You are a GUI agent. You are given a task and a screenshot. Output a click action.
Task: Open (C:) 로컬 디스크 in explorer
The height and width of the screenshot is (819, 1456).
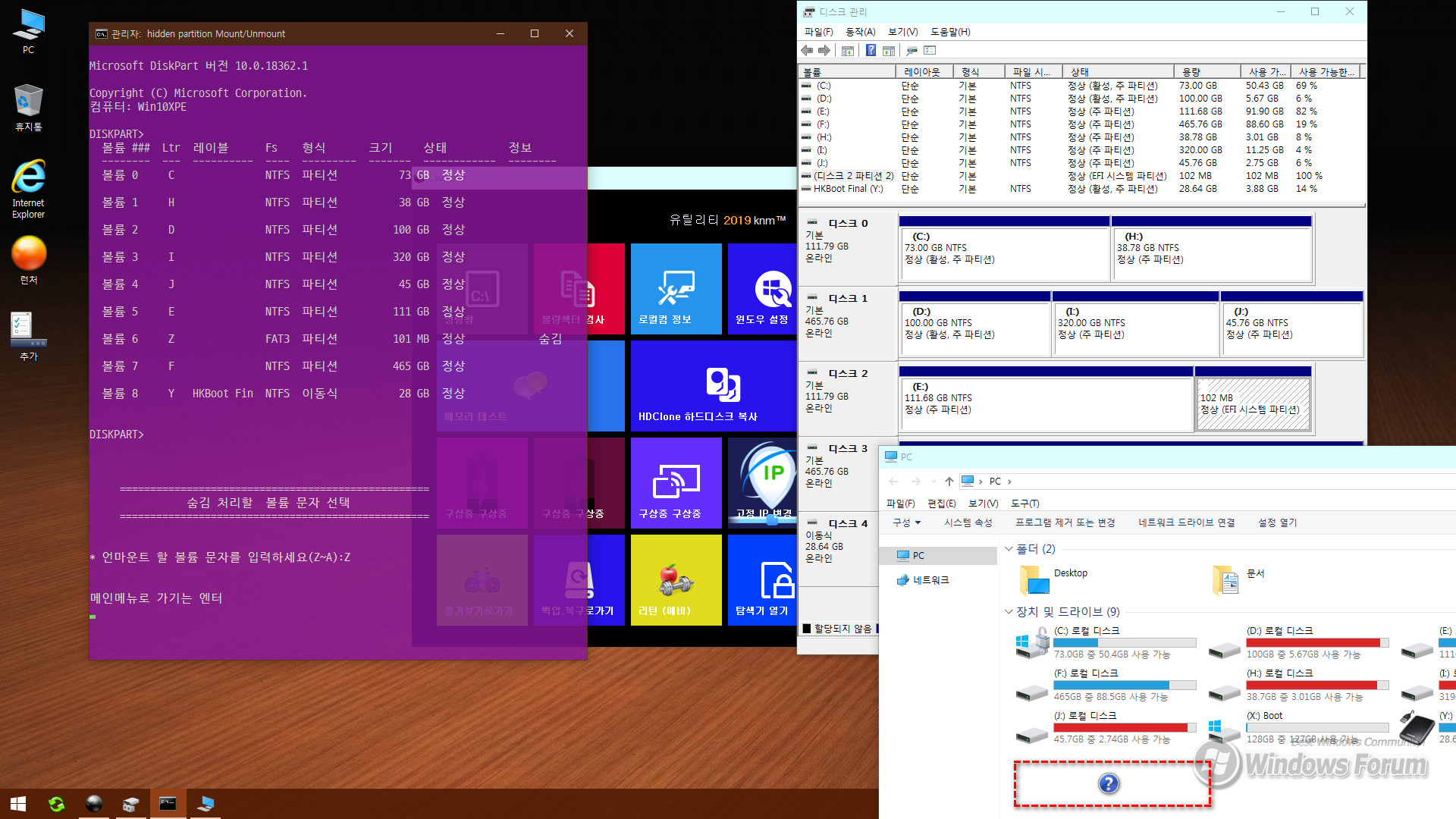pyautogui.click(x=1107, y=642)
